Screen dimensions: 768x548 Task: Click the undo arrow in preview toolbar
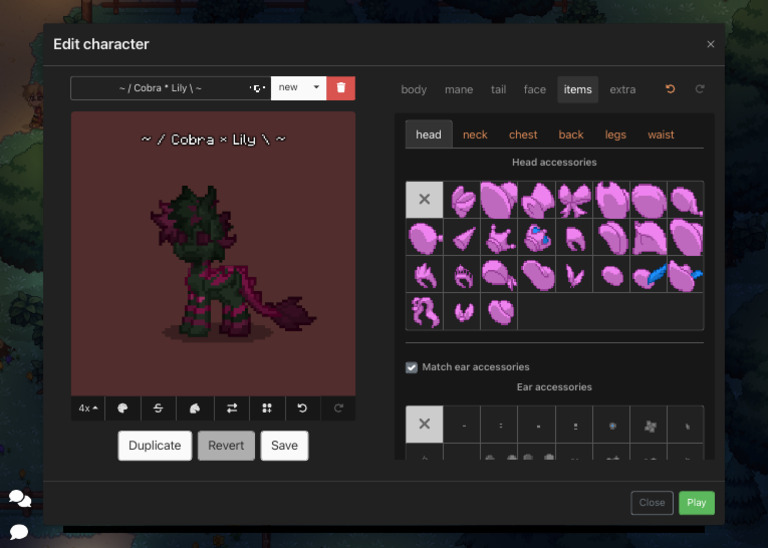[302, 408]
